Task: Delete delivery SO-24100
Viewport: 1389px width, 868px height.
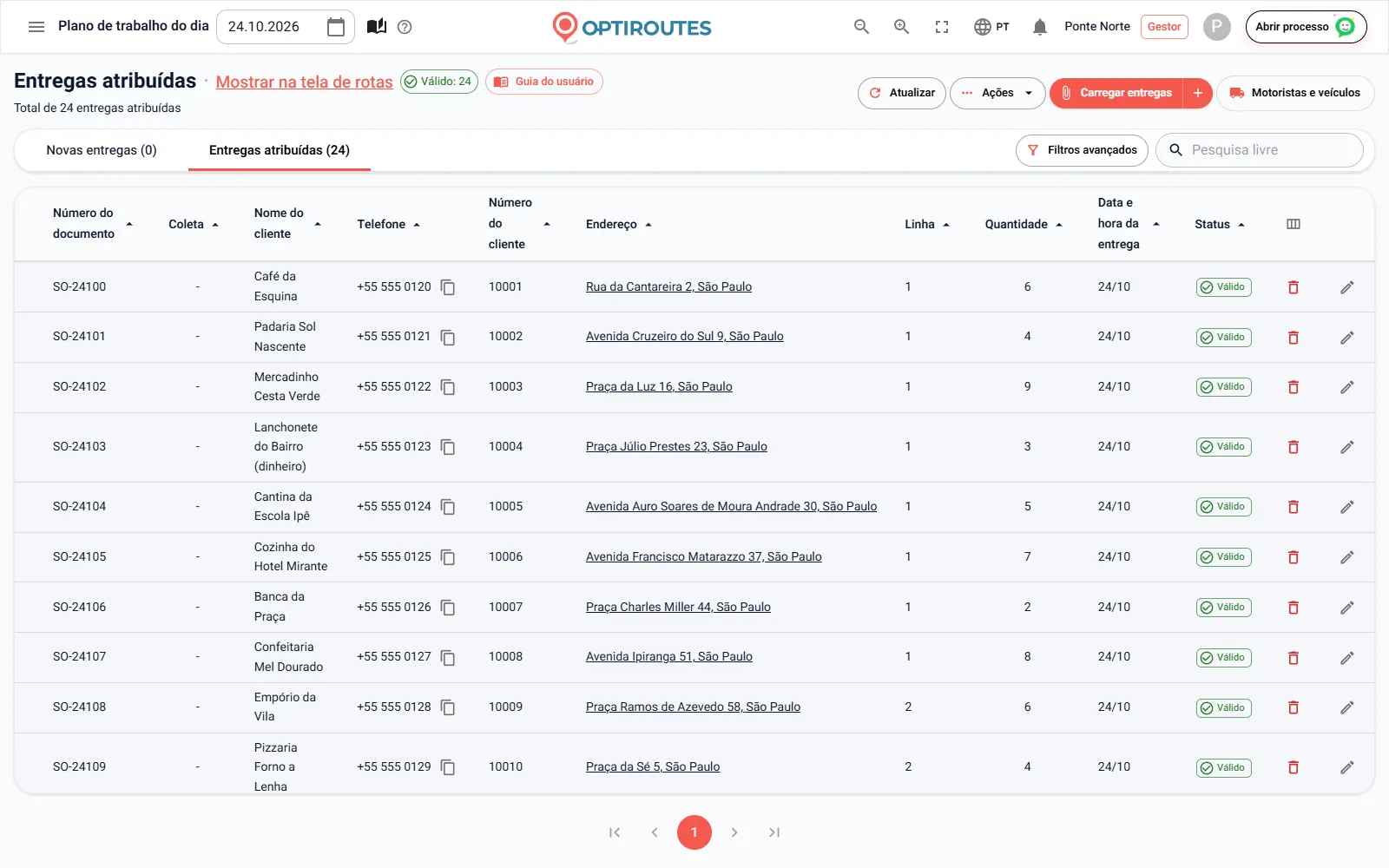Action: pyautogui.click(x=1294, y=287)
